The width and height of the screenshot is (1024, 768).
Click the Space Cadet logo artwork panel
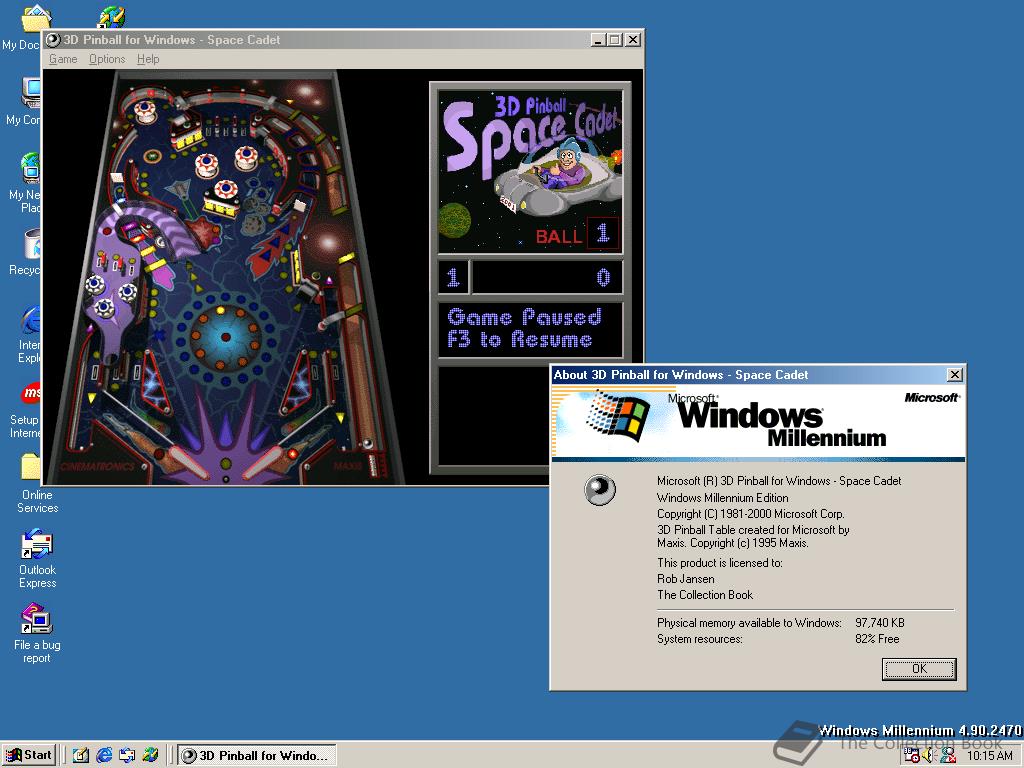click(x=530, y=171)
